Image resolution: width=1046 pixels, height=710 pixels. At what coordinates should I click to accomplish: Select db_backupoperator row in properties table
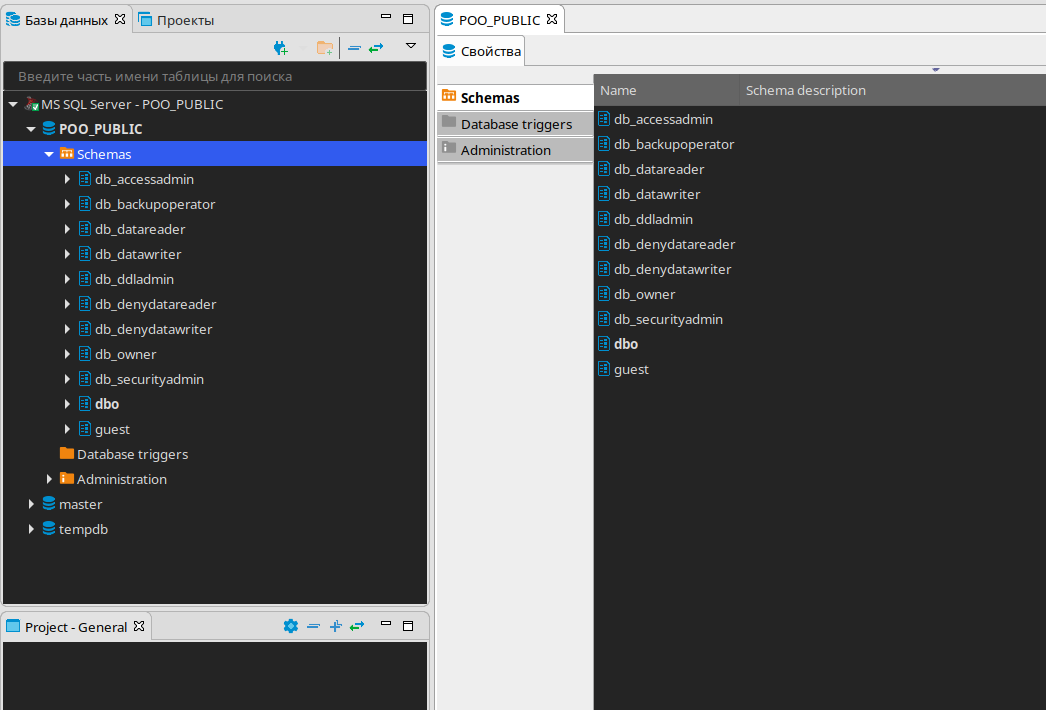coord(820,144)
